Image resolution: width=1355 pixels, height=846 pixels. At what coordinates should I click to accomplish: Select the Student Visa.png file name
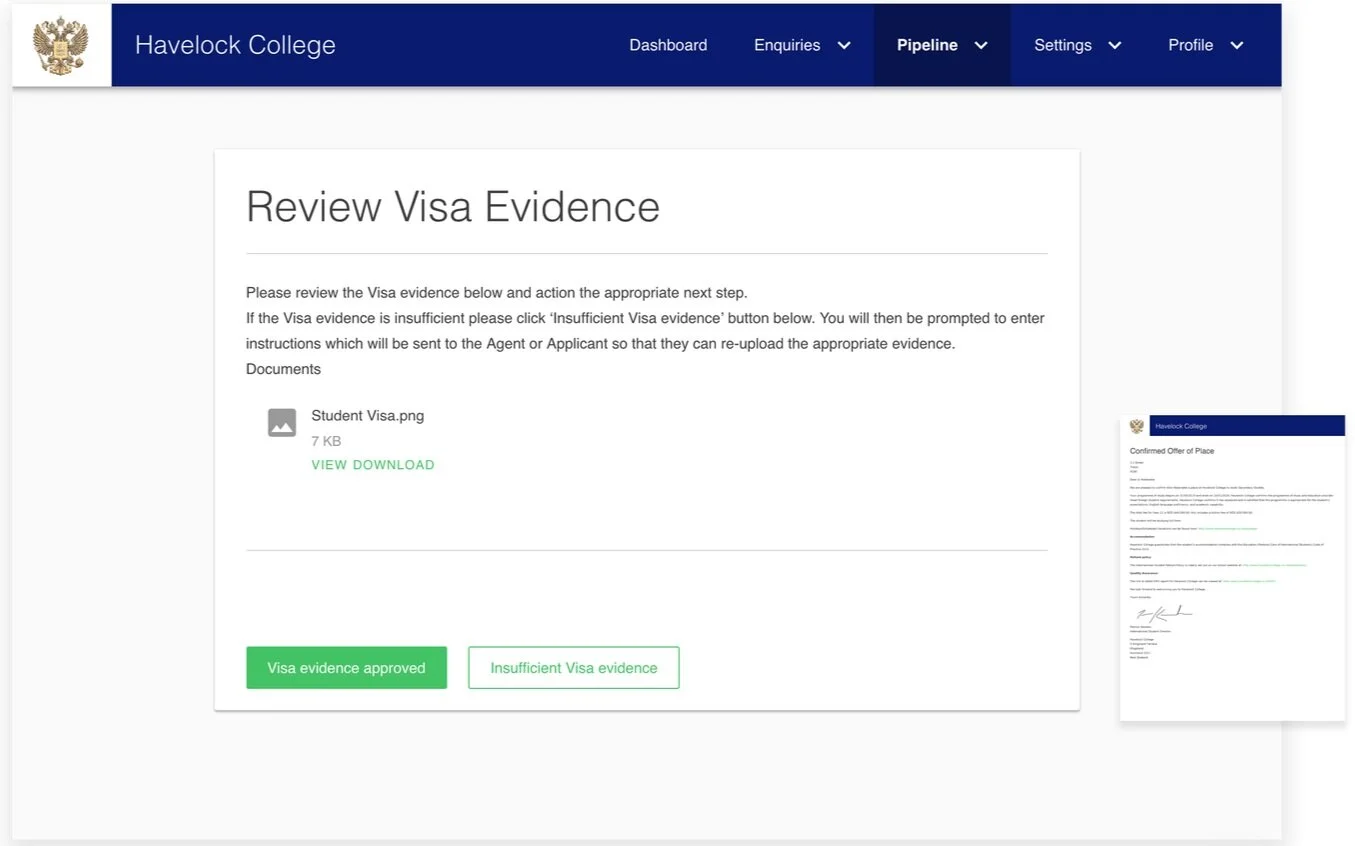click(x=367, y=415)
